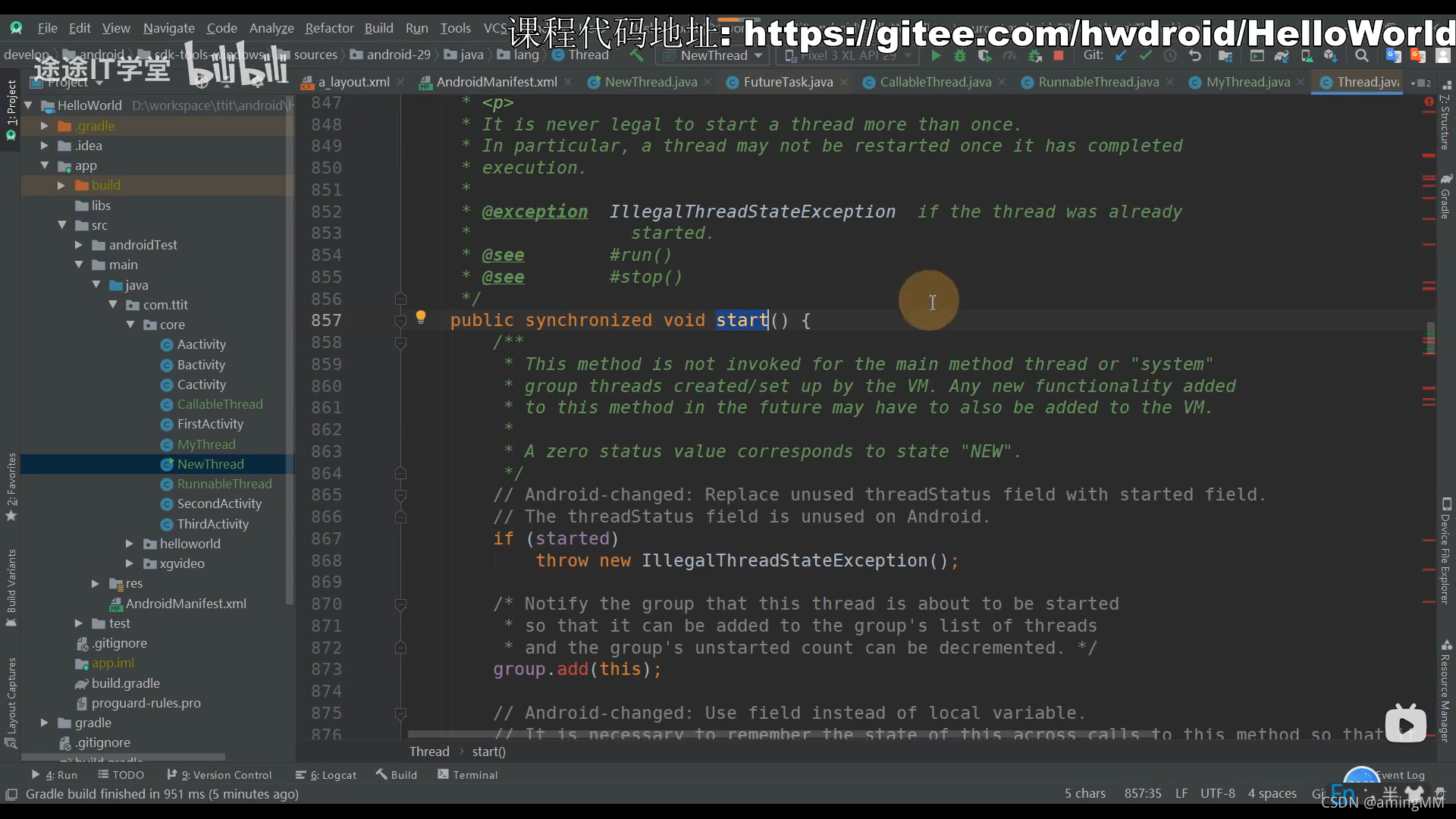Expand the androidTest folder

(x=79, y=245)
